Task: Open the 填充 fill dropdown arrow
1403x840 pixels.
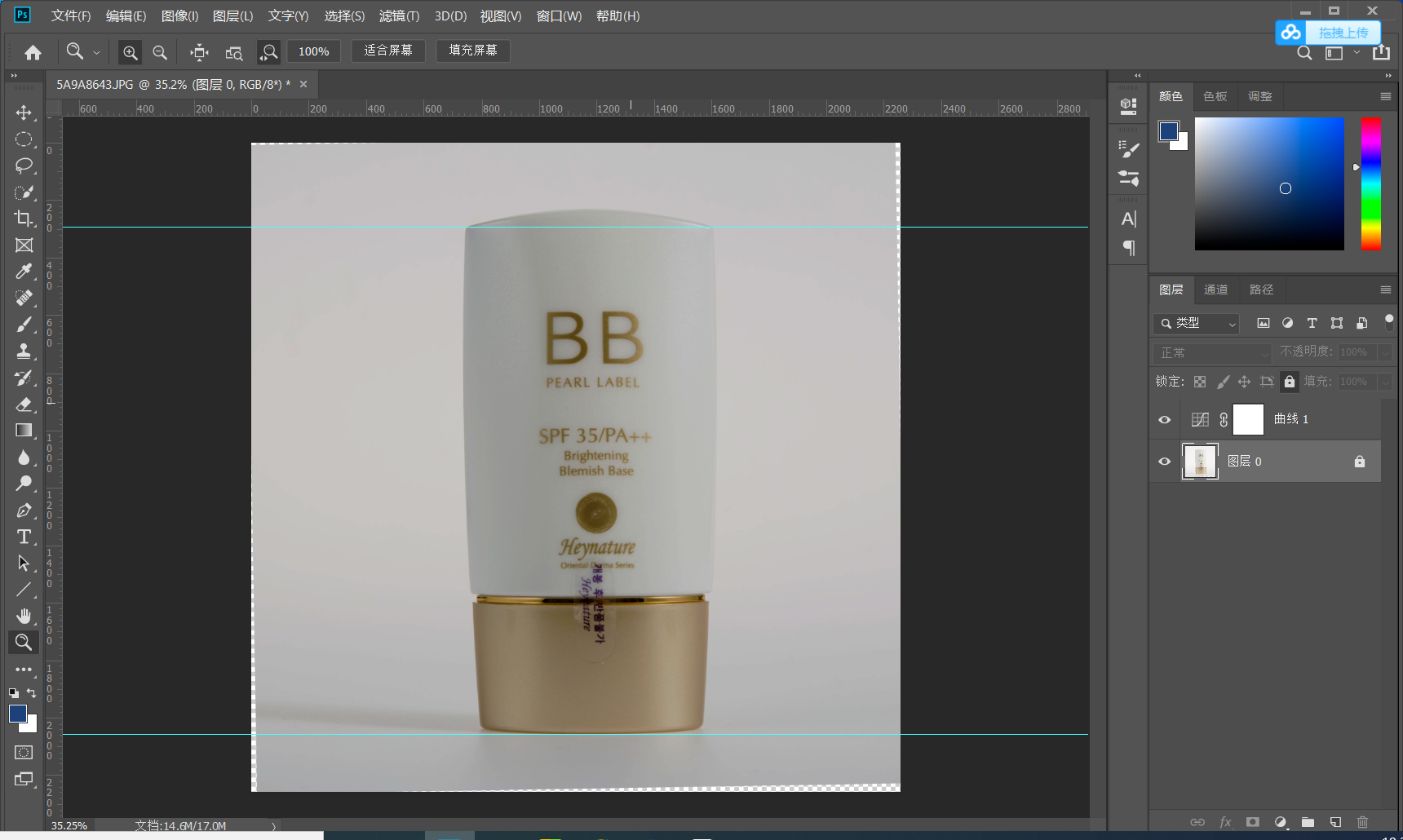Action: tap(1384, 382)
